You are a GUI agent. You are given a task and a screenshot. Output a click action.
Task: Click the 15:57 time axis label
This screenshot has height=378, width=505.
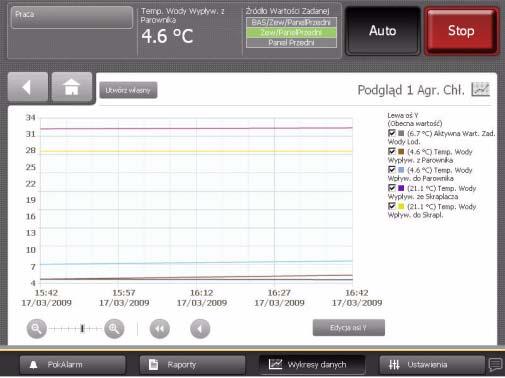(124, 293)
